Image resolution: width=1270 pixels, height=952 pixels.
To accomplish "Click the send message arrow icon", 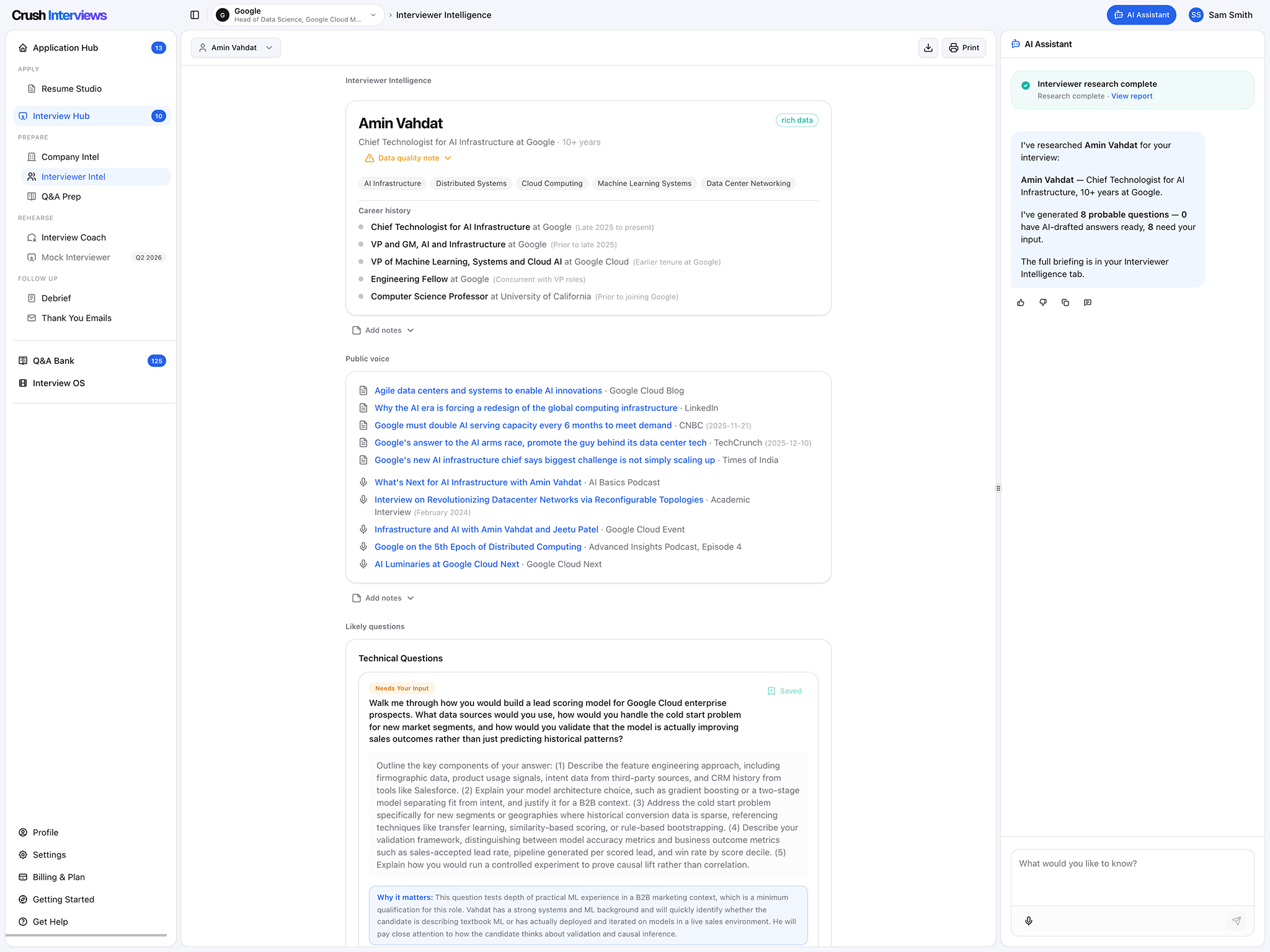I will [x=1237, y=921].
